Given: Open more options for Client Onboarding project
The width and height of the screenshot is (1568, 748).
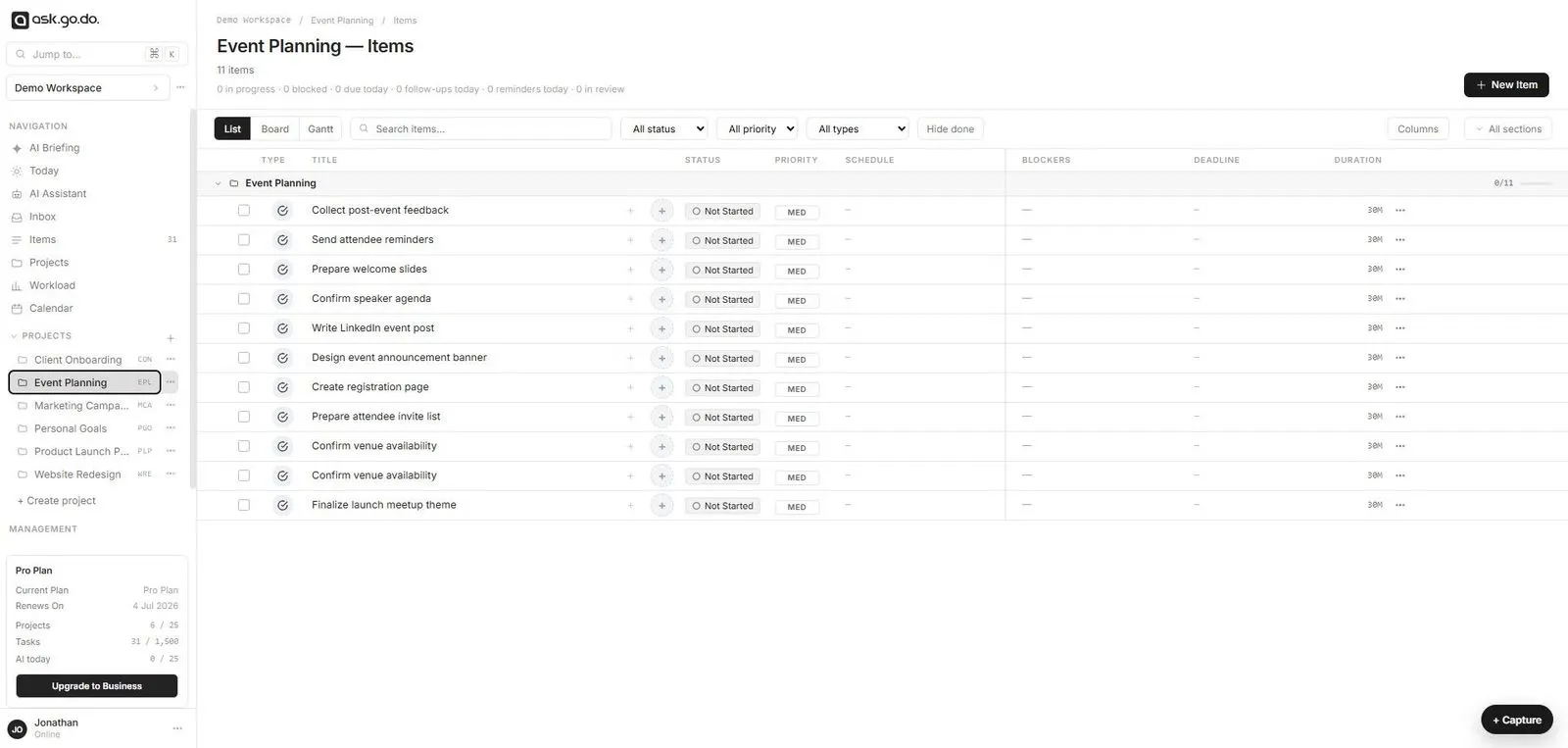Looking at the screenshot, I should [x=171, y=360].
